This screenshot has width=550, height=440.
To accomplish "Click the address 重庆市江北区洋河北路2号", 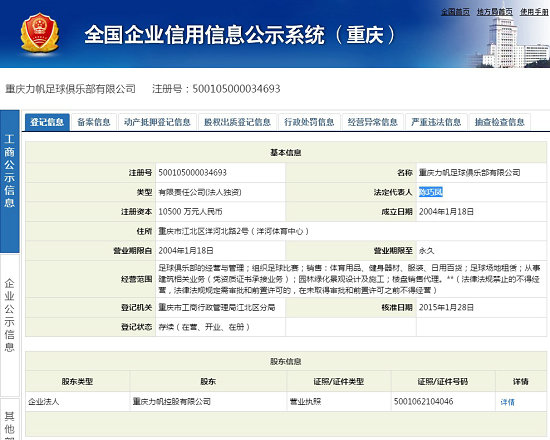I will [203, 231].
